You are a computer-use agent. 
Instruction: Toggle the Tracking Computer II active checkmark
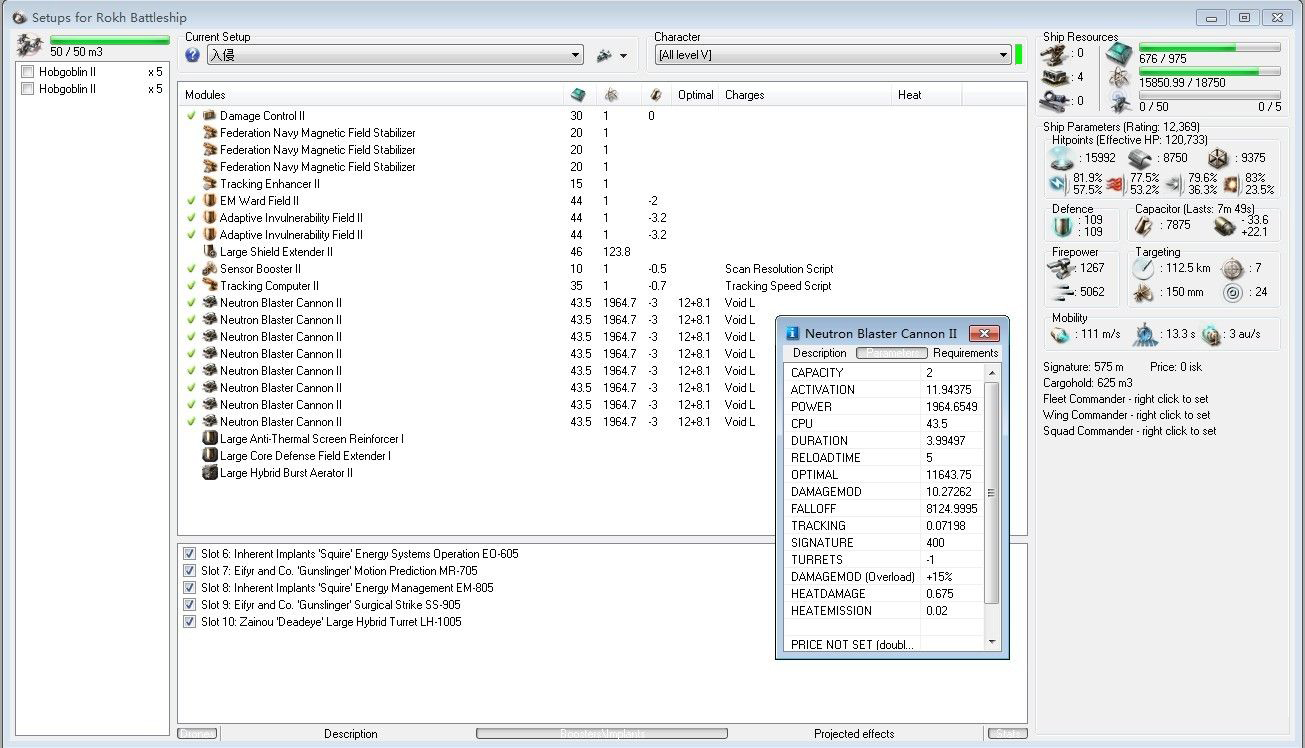191,286
